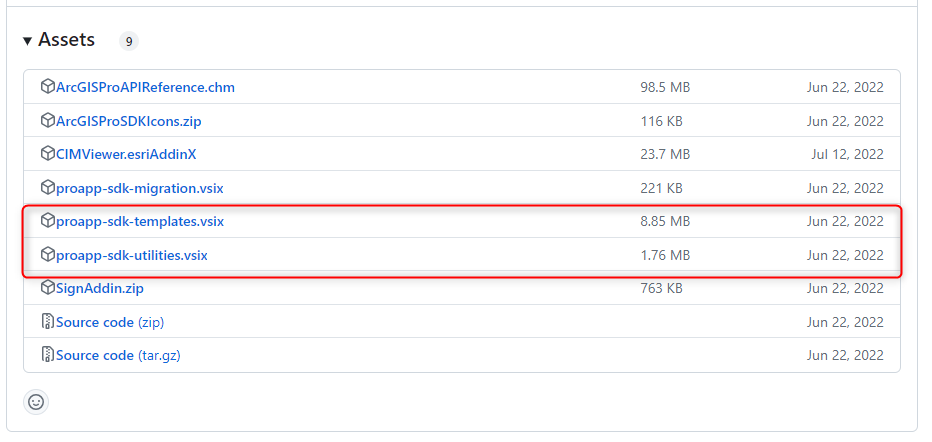This screenshot has height=442, width=932.
Task: Click the zip file icon beside Source code (zip)
Action: tap(47, 322)
